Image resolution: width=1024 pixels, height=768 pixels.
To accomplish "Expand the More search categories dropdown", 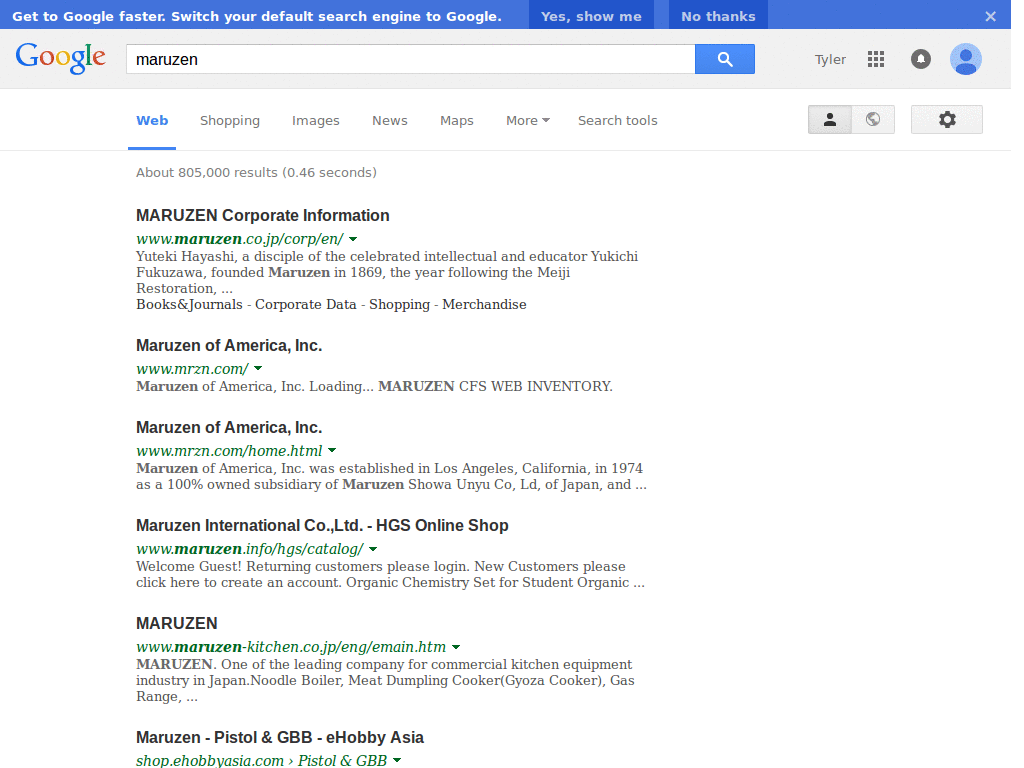I will 528,121.
